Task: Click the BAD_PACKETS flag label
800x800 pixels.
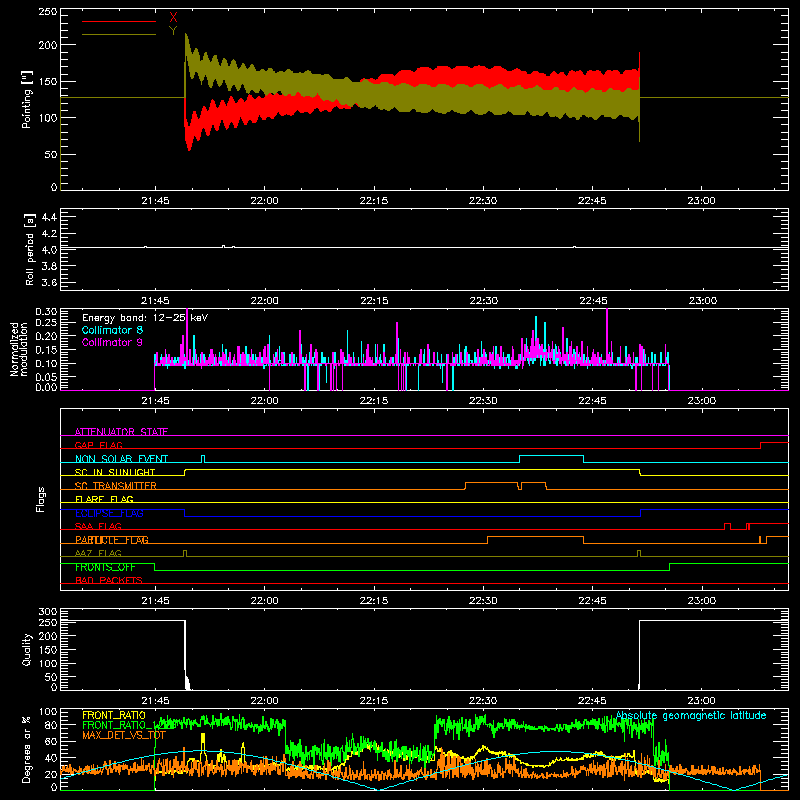Action: 109,580
